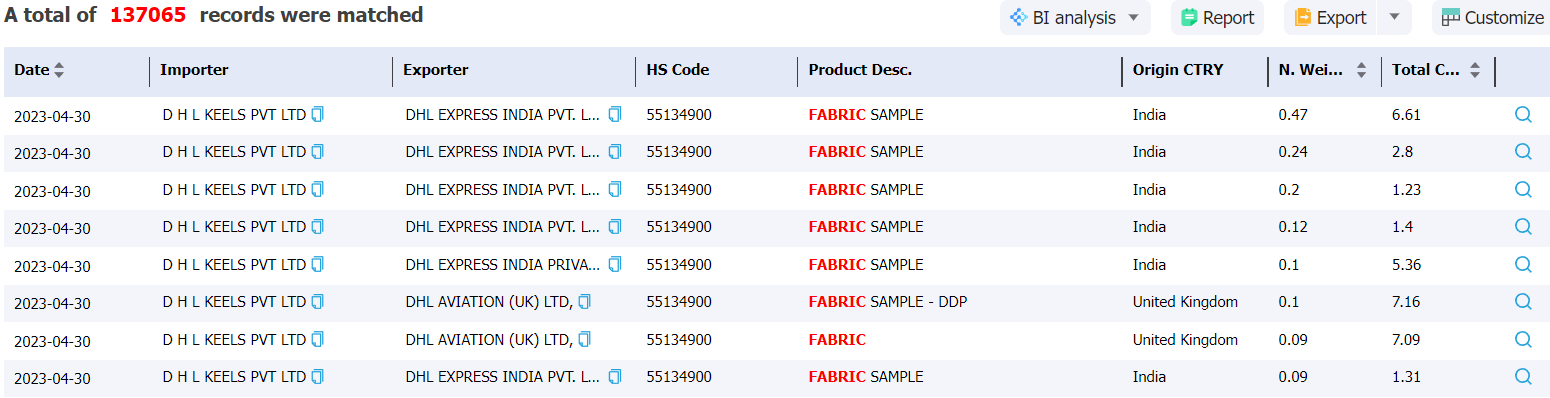
Task: Copy importer name in the 1.31 total row
Action: 318,377
